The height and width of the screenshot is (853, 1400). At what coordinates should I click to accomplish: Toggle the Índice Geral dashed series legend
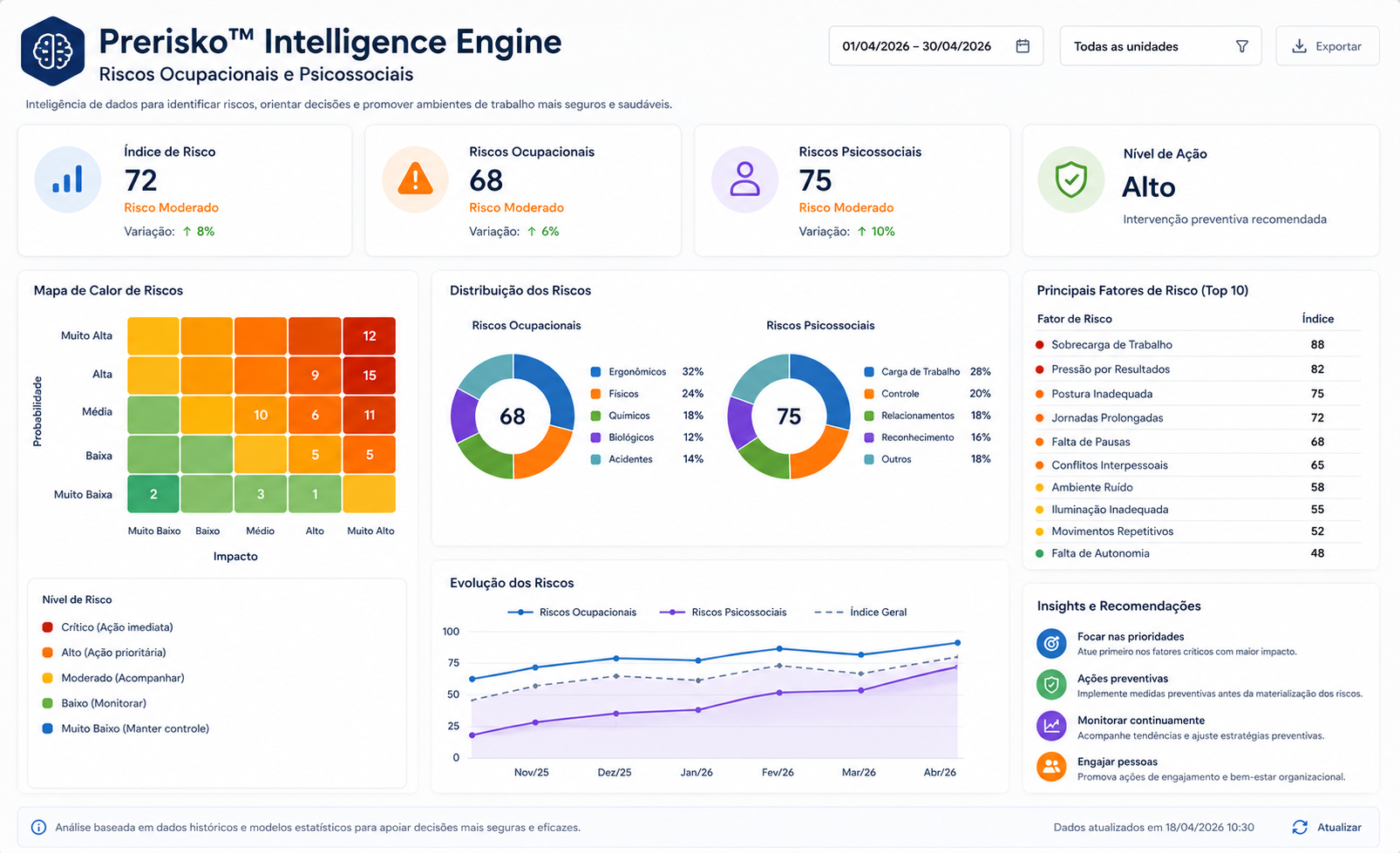pyautogui.click(x=860, y=613)
